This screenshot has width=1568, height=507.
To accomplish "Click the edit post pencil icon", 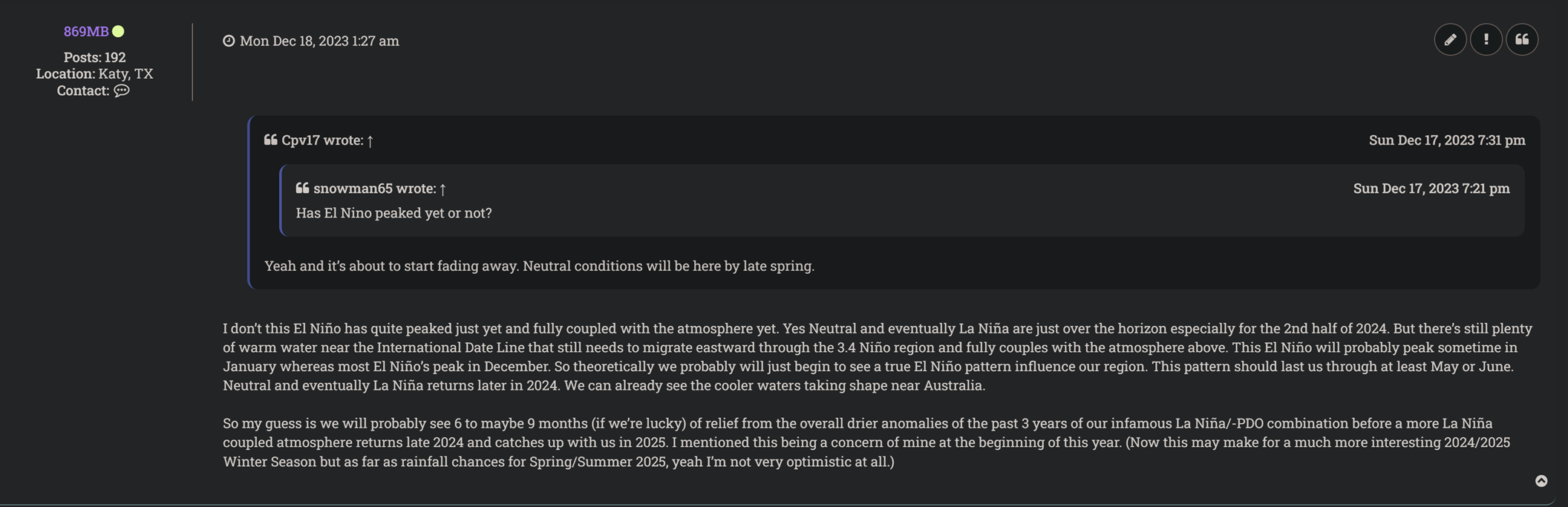I will [1450, 39].
